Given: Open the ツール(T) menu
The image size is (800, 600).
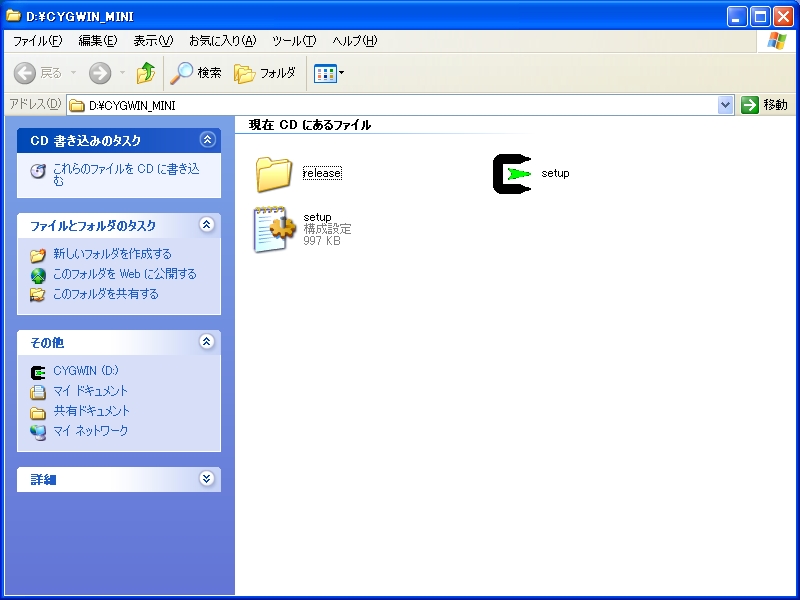Looking at the screenshot, I should pos(293,41).
